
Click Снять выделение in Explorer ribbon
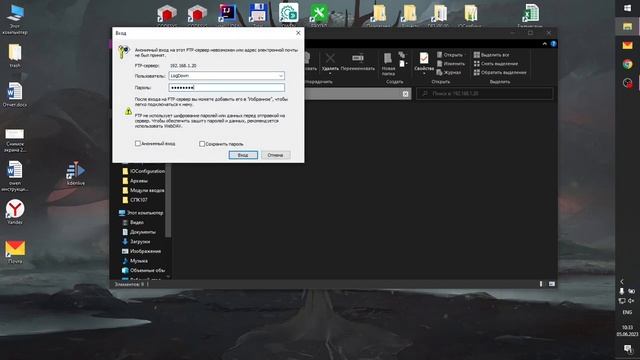click(496, 64)
